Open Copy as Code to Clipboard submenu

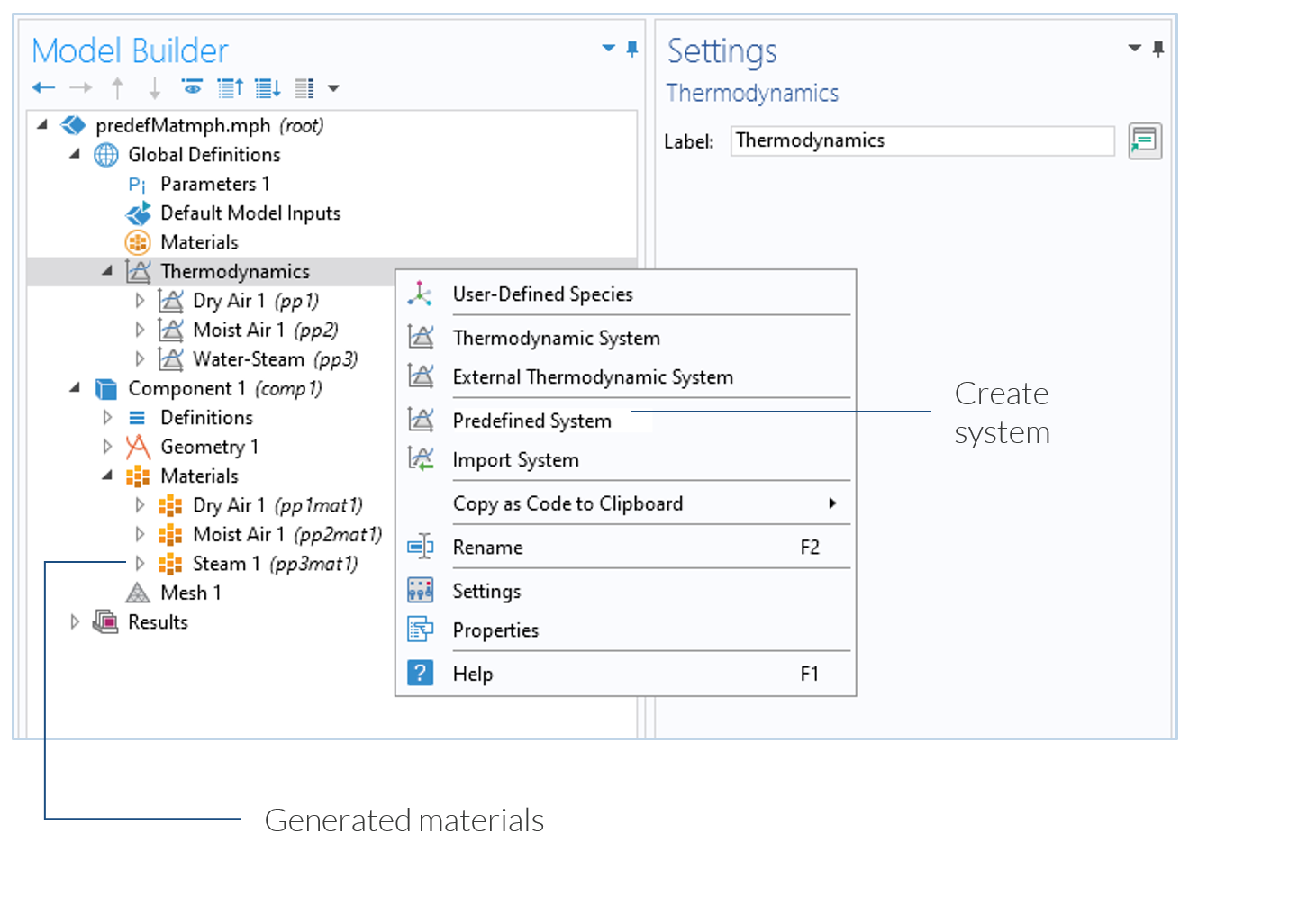[x=567, y=503]
